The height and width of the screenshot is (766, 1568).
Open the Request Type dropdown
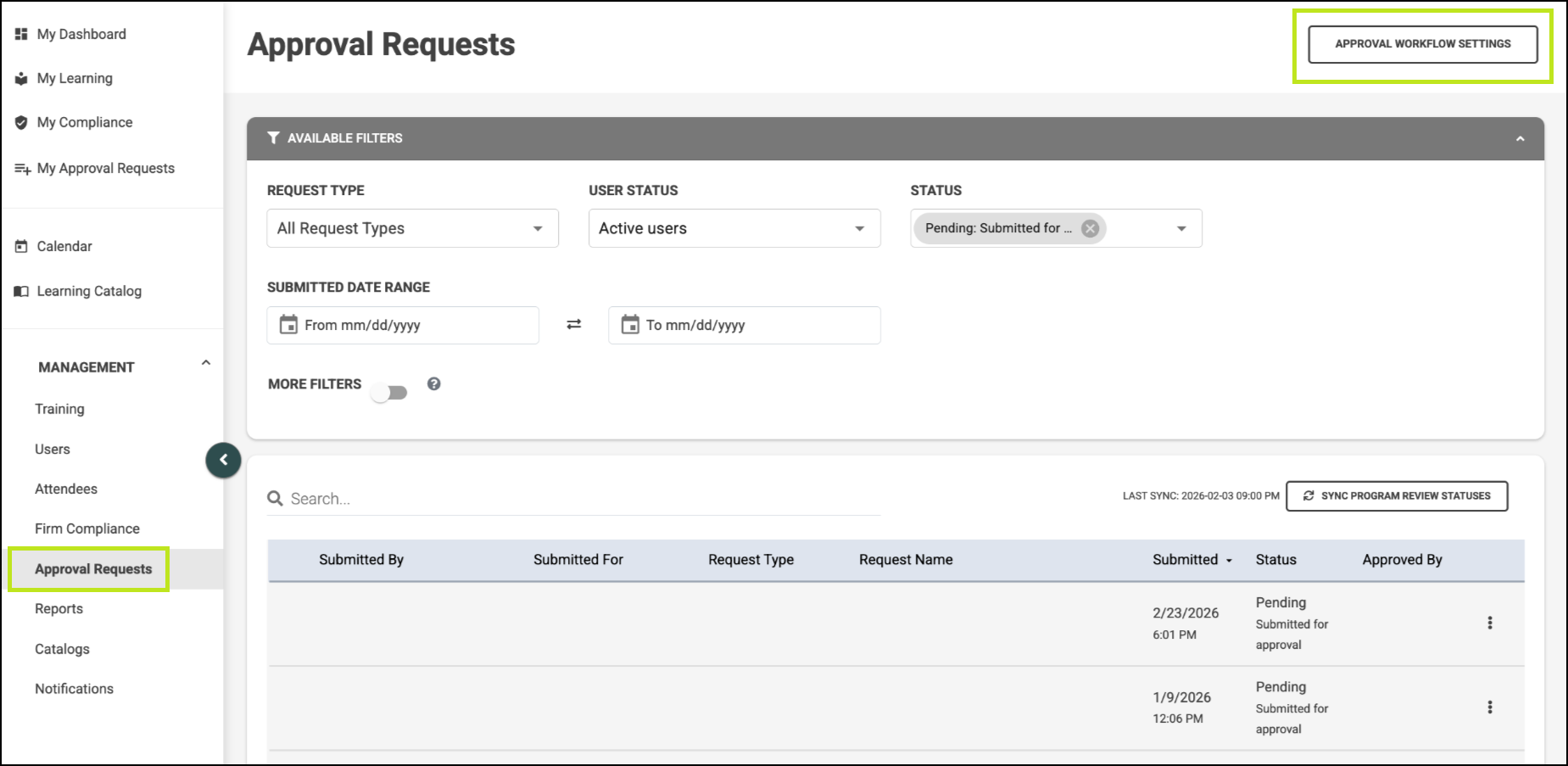[412, 228]
